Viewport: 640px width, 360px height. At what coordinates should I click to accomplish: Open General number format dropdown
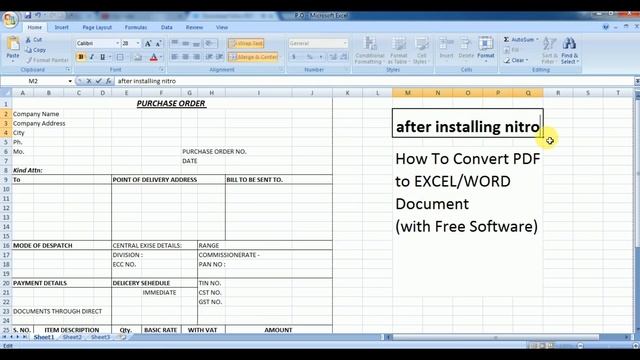(345, 43)
